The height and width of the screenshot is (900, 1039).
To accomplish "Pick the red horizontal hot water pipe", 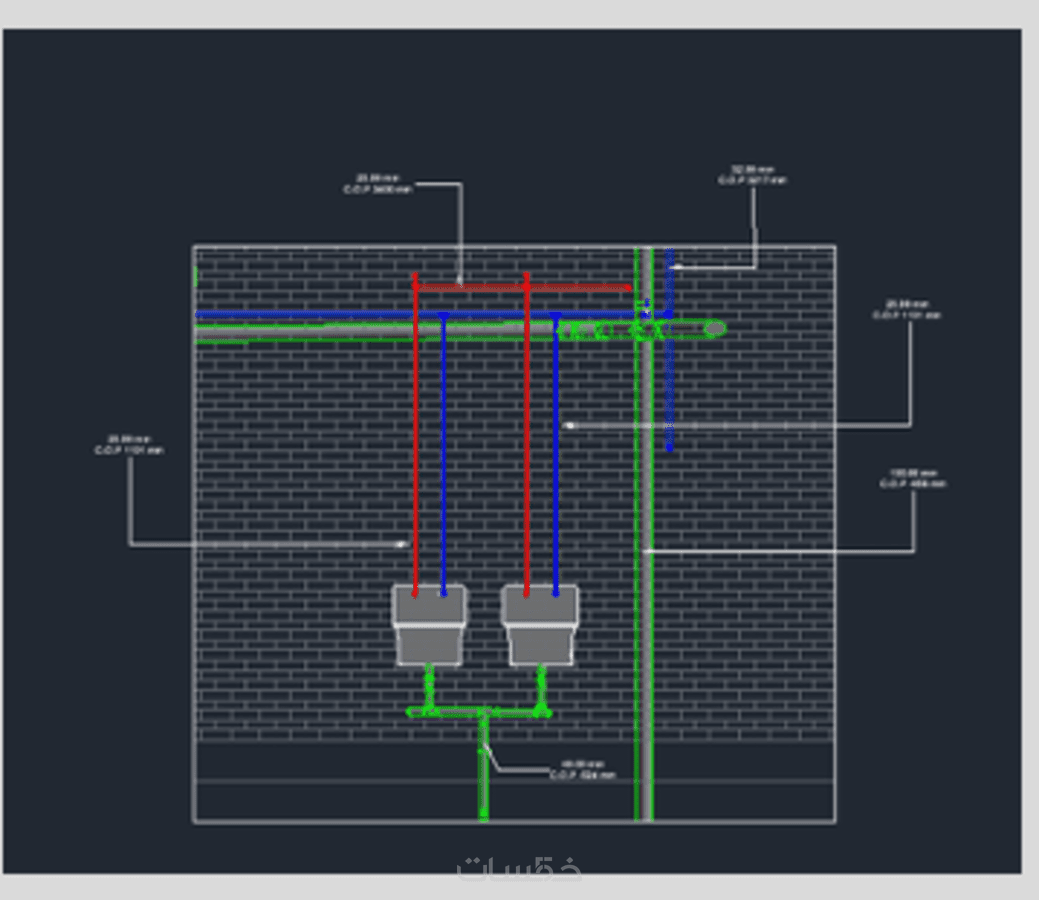I will 522,288.
